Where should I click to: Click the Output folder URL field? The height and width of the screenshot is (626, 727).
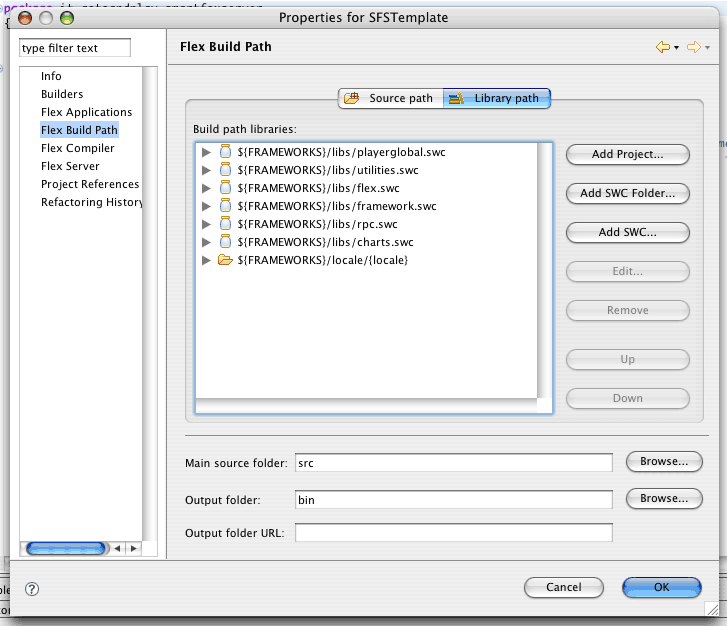[x=453, y=533]
